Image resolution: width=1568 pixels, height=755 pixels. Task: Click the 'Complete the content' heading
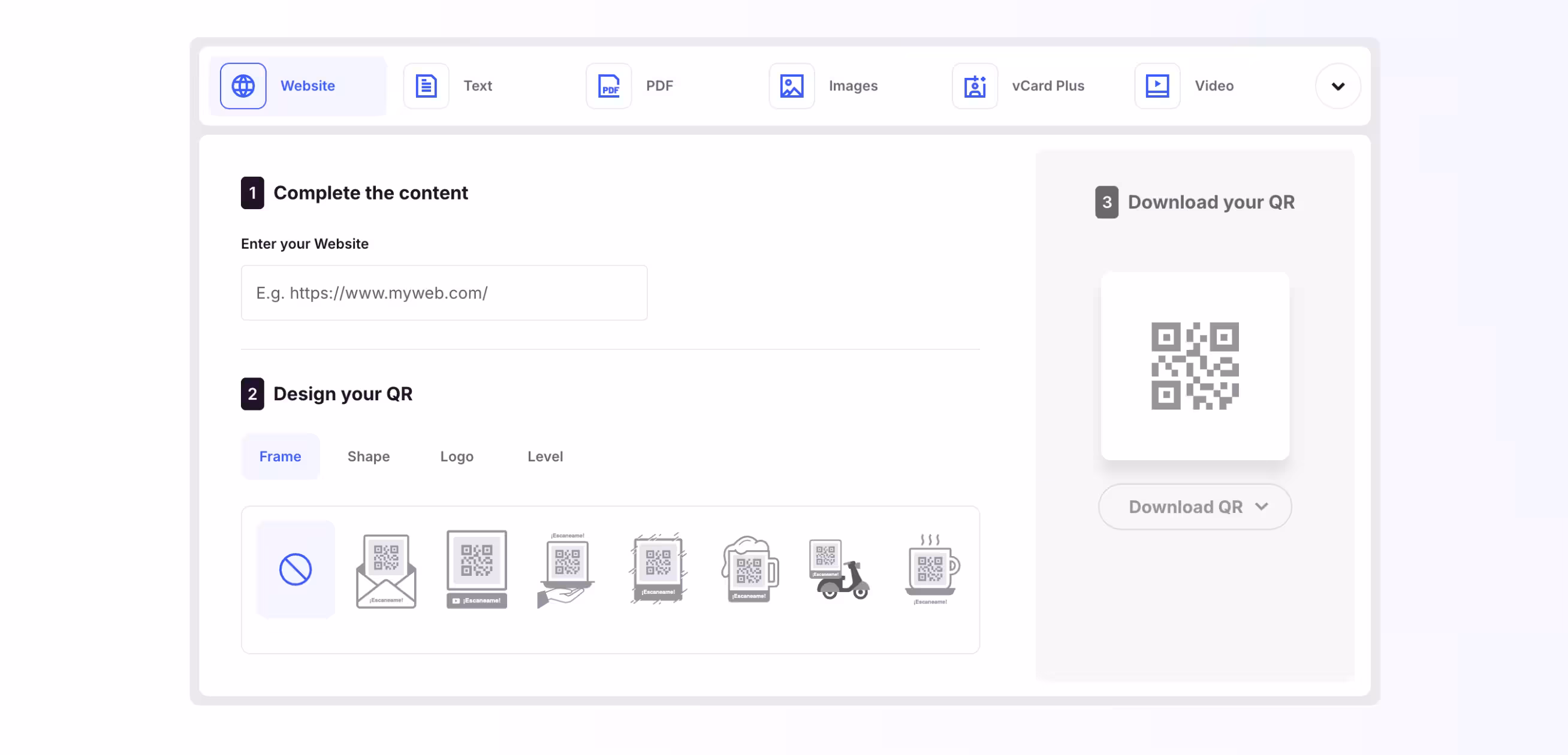point(370,193)
